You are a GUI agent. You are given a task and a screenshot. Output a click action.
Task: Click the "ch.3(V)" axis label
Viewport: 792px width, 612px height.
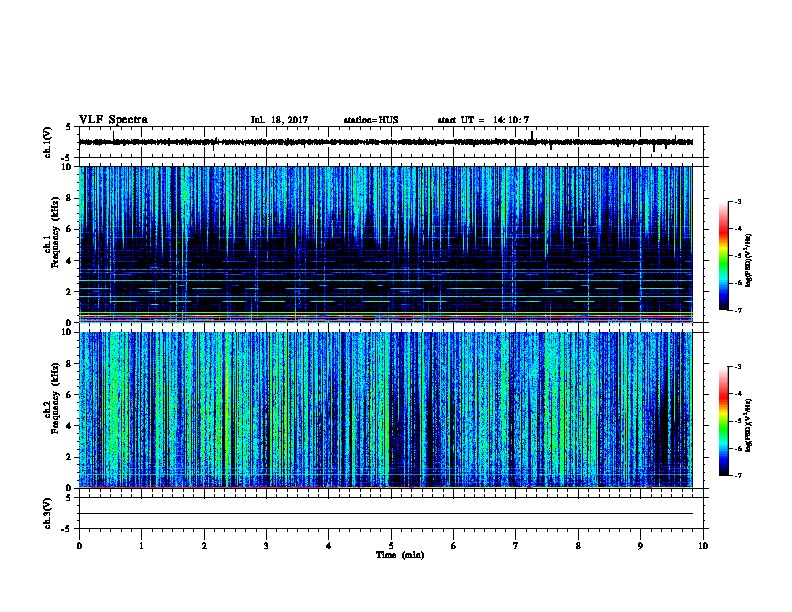(x=47, y=513)
